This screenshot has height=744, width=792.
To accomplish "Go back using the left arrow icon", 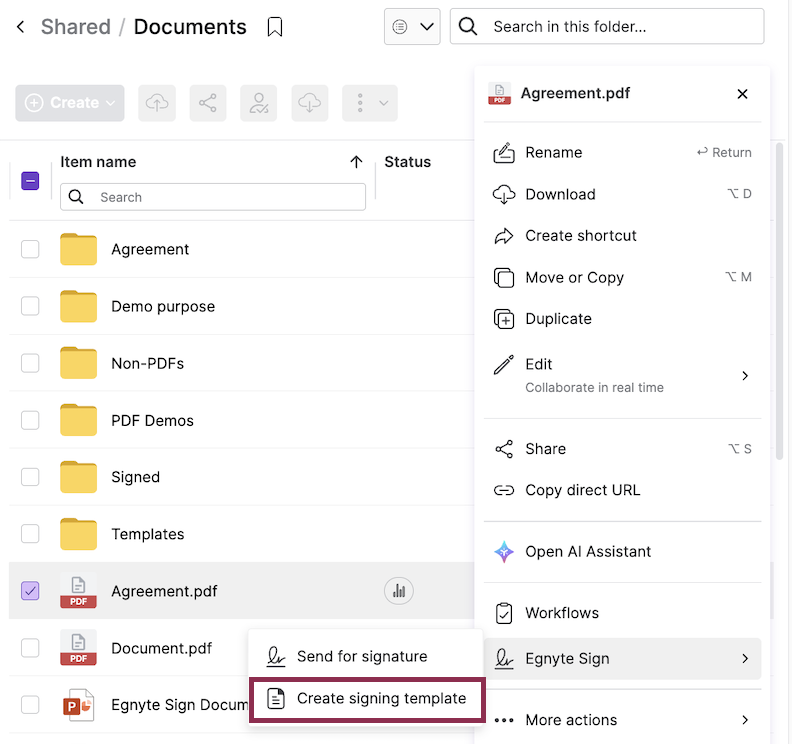I will pyautogui.click(x=21, y=27).
